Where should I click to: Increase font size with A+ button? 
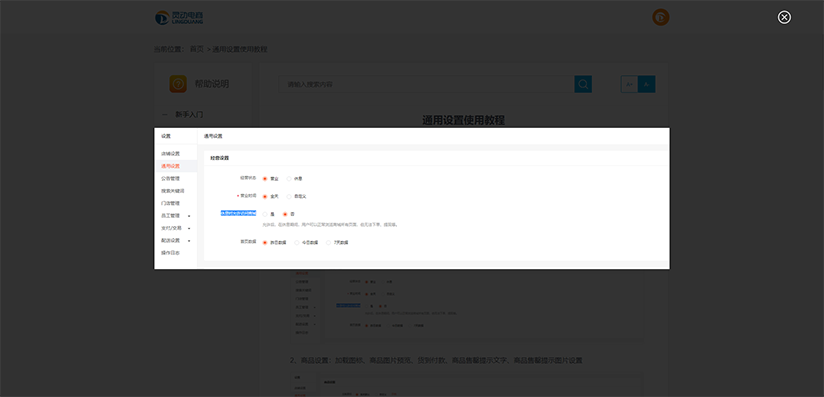tap(630, 84)
